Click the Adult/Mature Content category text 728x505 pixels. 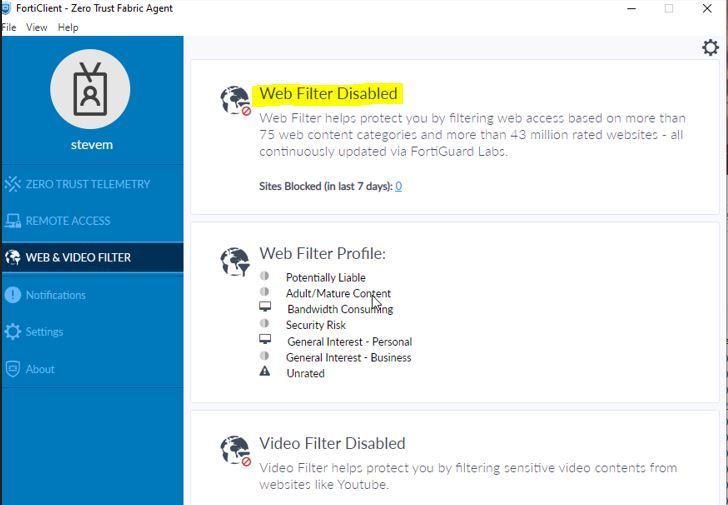pos(338,293)
